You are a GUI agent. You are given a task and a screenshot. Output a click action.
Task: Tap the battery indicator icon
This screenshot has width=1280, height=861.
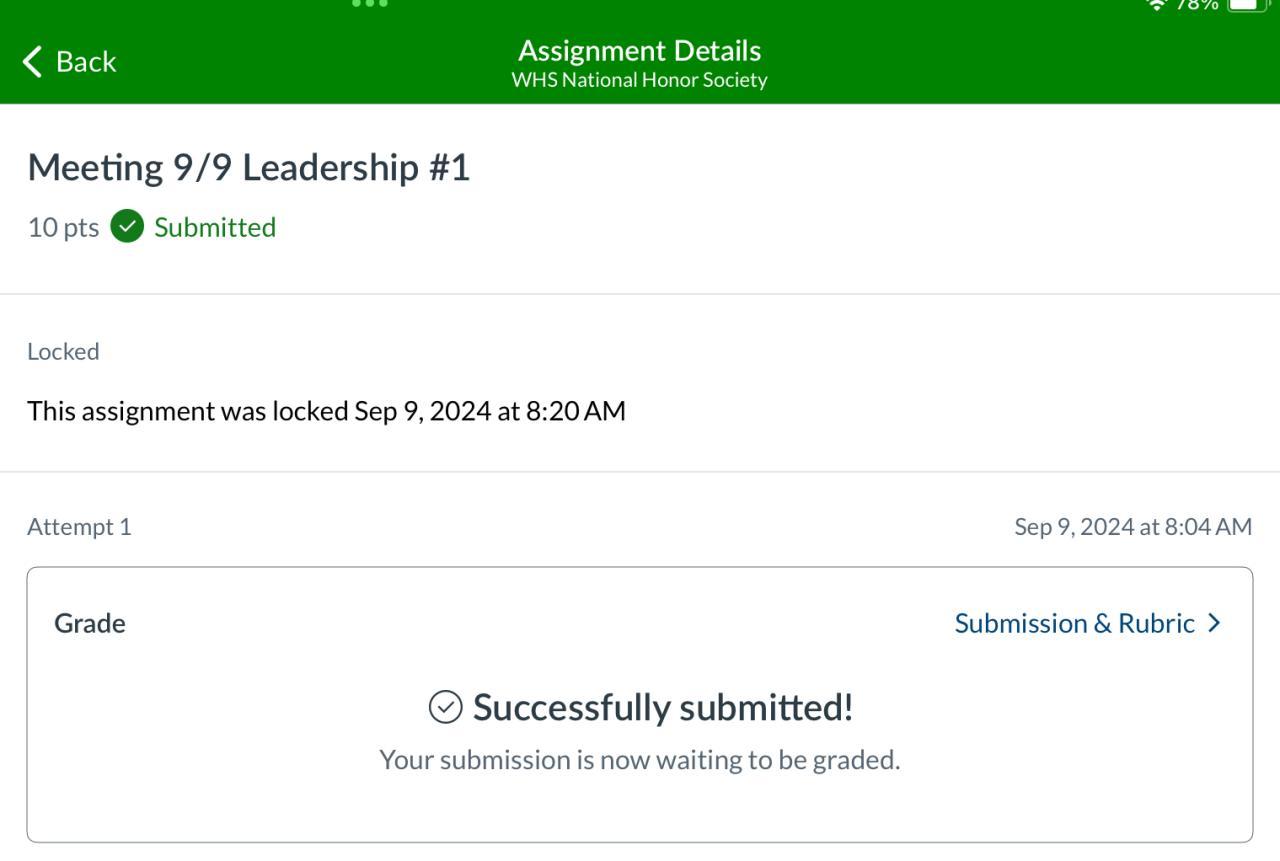click(x=1246, y=5)
